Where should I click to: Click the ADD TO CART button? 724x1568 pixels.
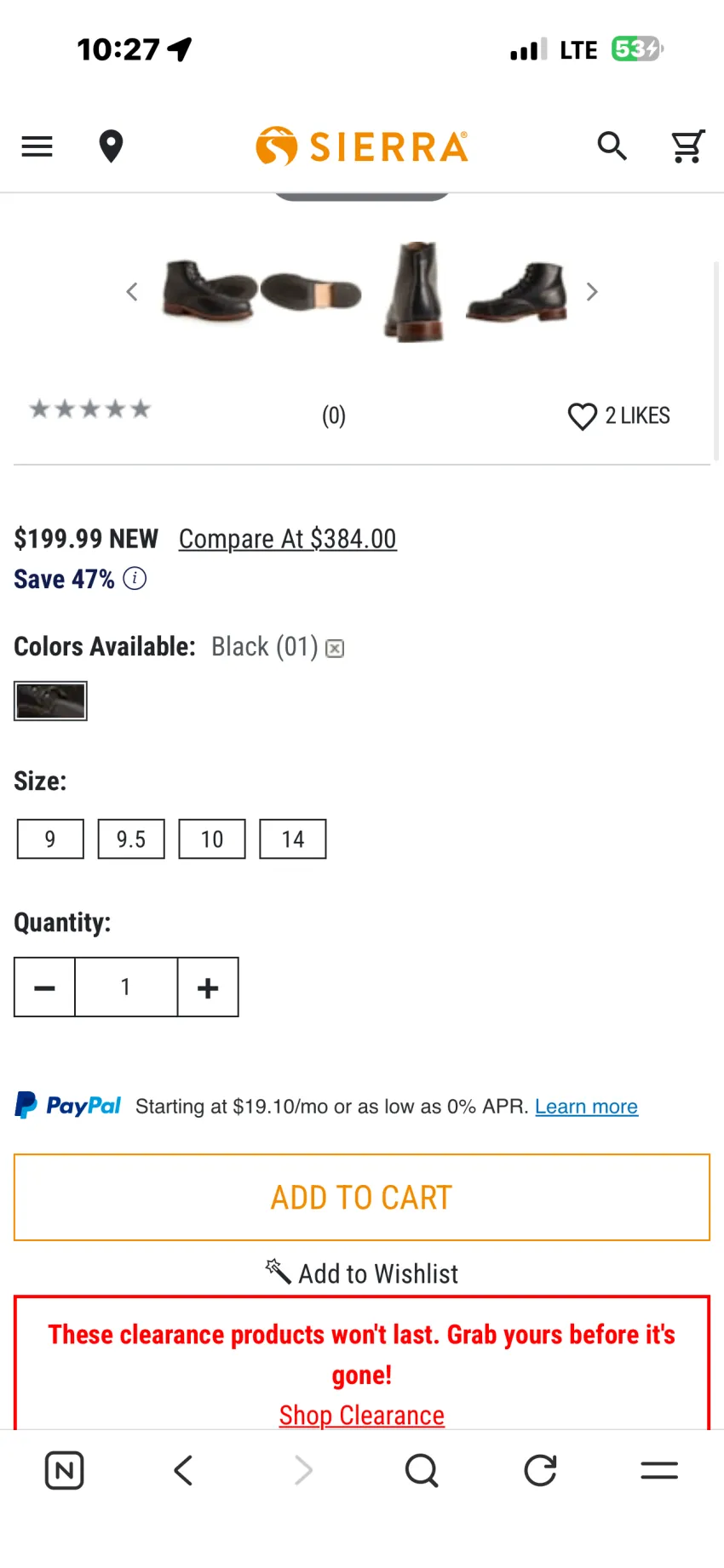tap(362, 1198)
